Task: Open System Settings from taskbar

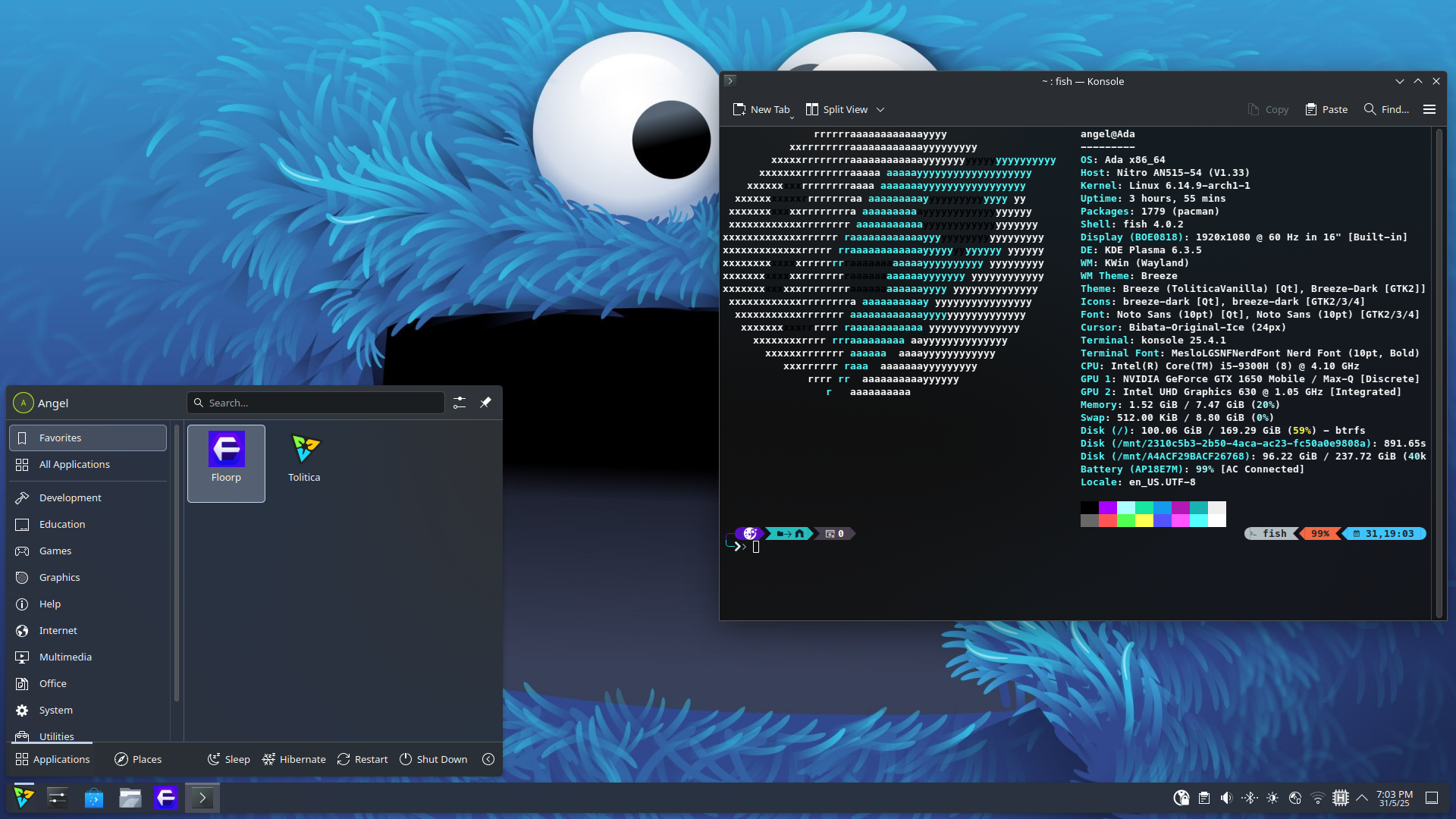Action: 58,797
